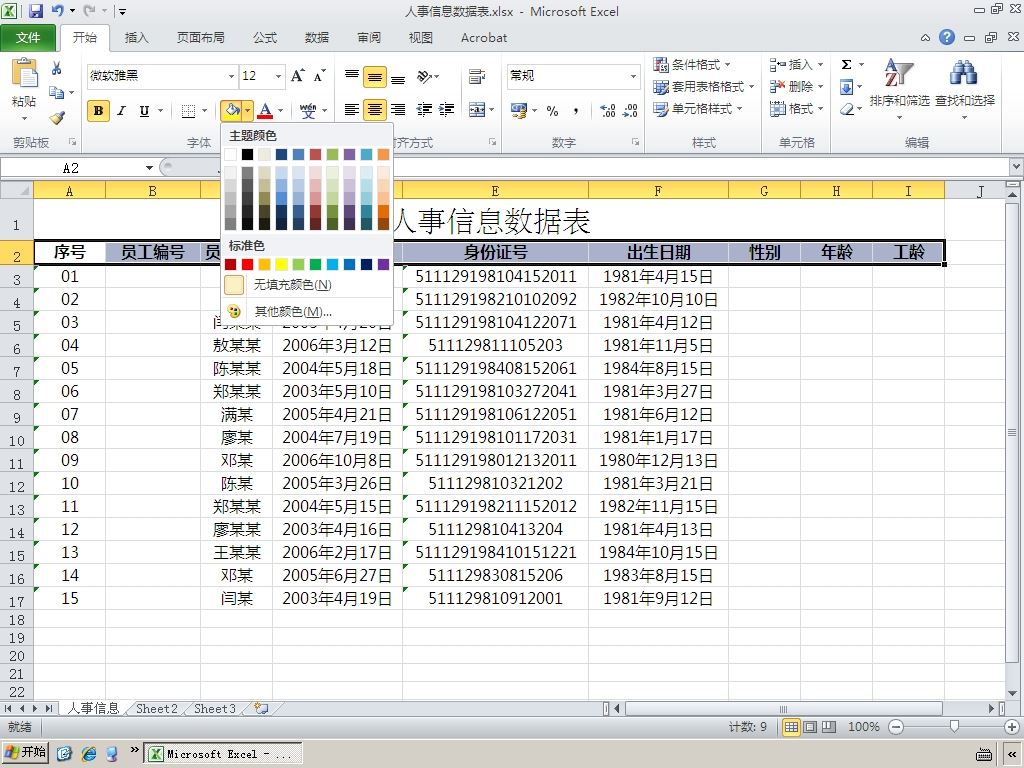Open the font name dropdown 微软雅黑
Image resolution: width=1024 pixels, height=768 pixels.
[x=231, y=76]
